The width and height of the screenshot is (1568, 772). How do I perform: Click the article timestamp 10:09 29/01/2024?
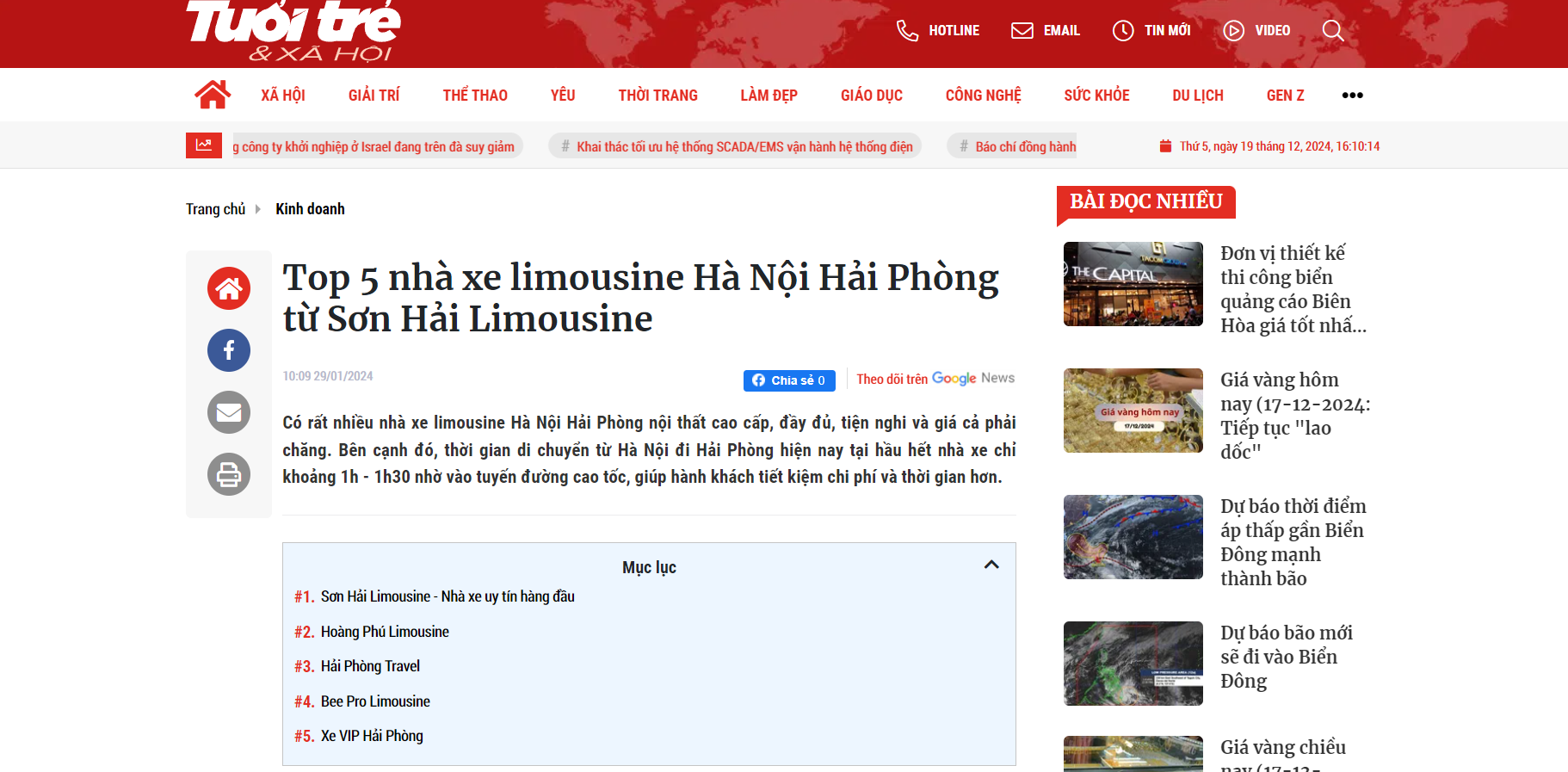tap(328, 376)
